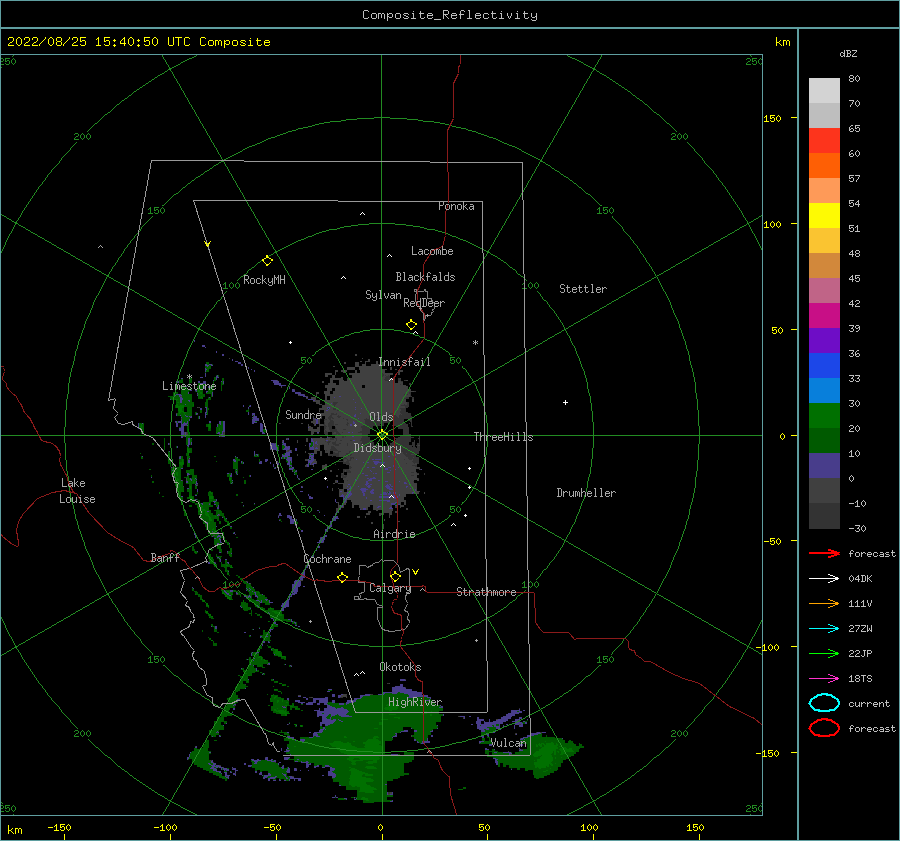The image size is (900, 841).
Task: Click the yellow km unit at bottom-left
Action: coord(14,830)
